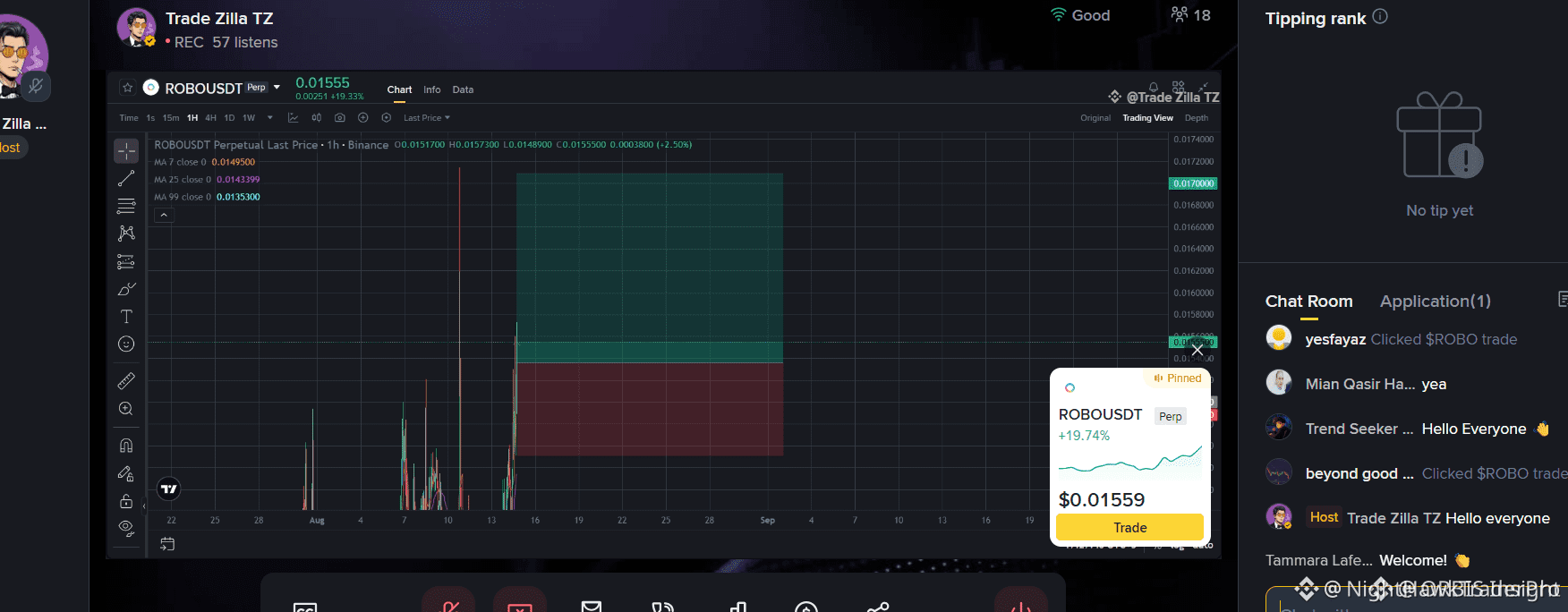This screenshot has height=612, width=1568.
Task: Click the add plus-circle toolbar icon
Action: click(362, 117)
